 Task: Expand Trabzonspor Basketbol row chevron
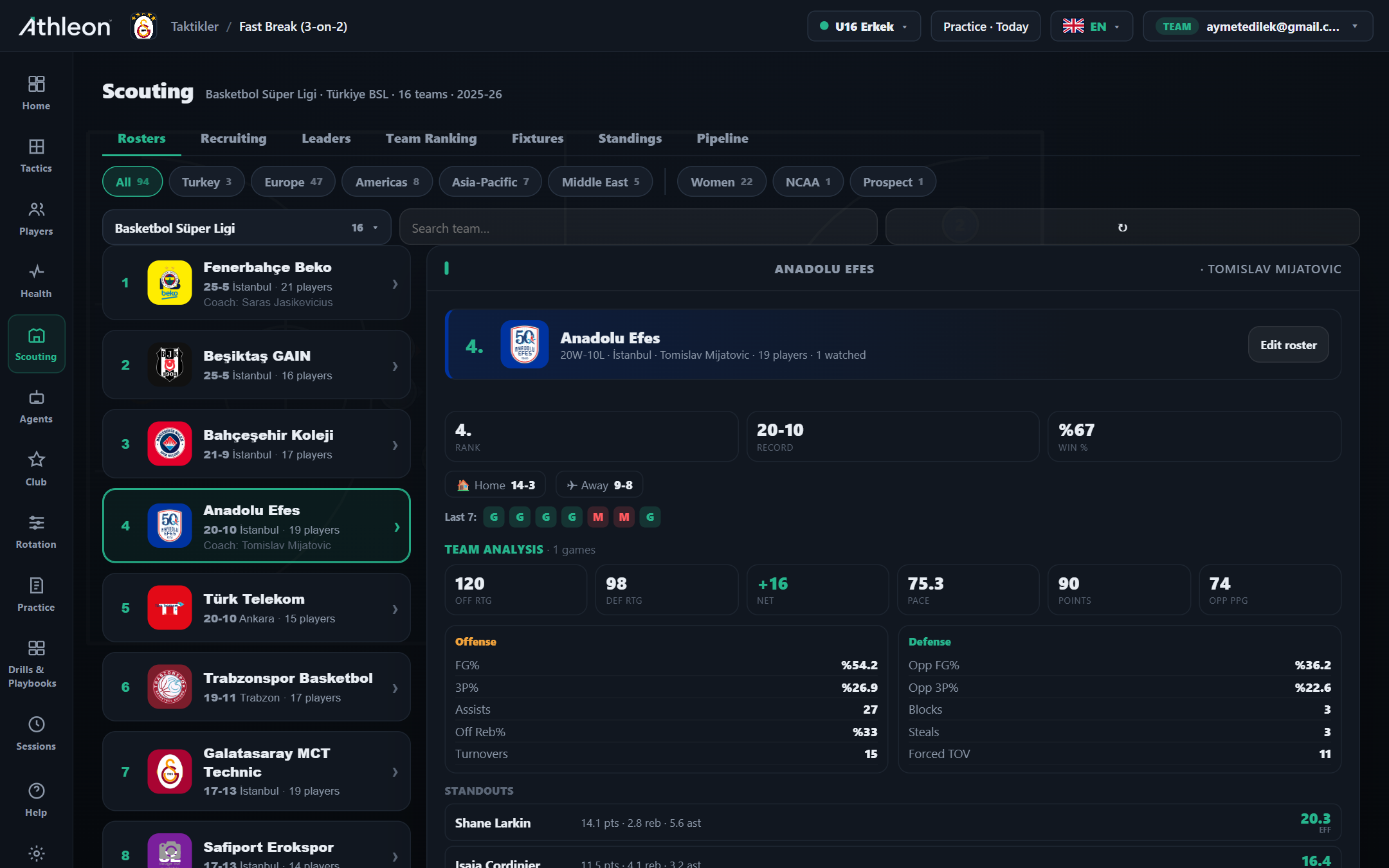tap(395, 688)
